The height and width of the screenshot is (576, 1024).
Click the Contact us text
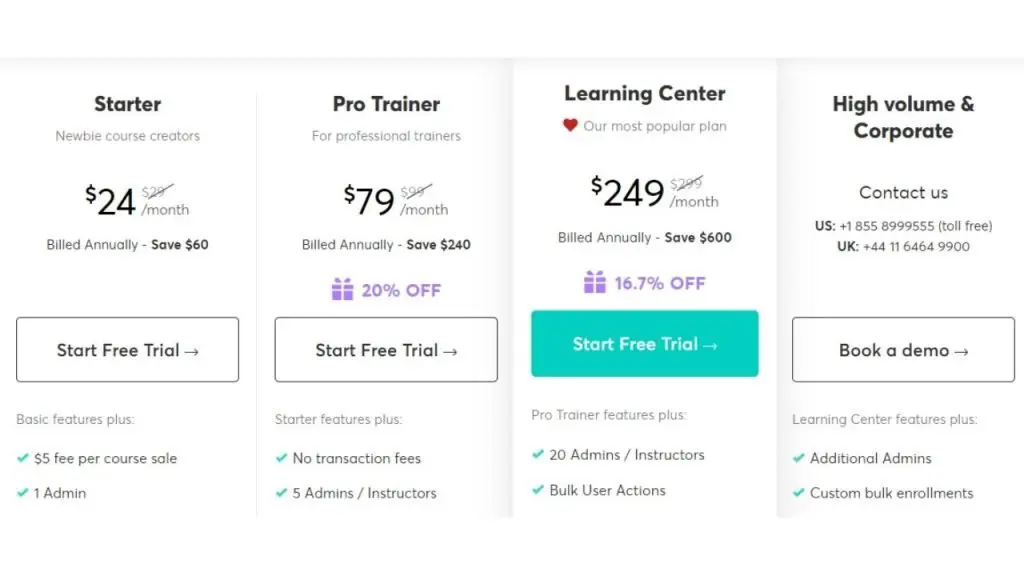903,192
